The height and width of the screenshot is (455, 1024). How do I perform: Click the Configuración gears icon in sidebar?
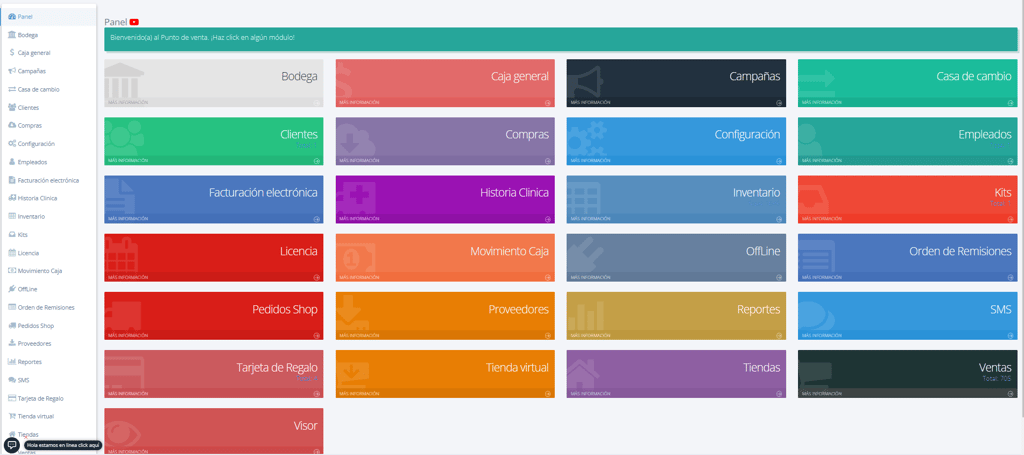pos(12,144)
